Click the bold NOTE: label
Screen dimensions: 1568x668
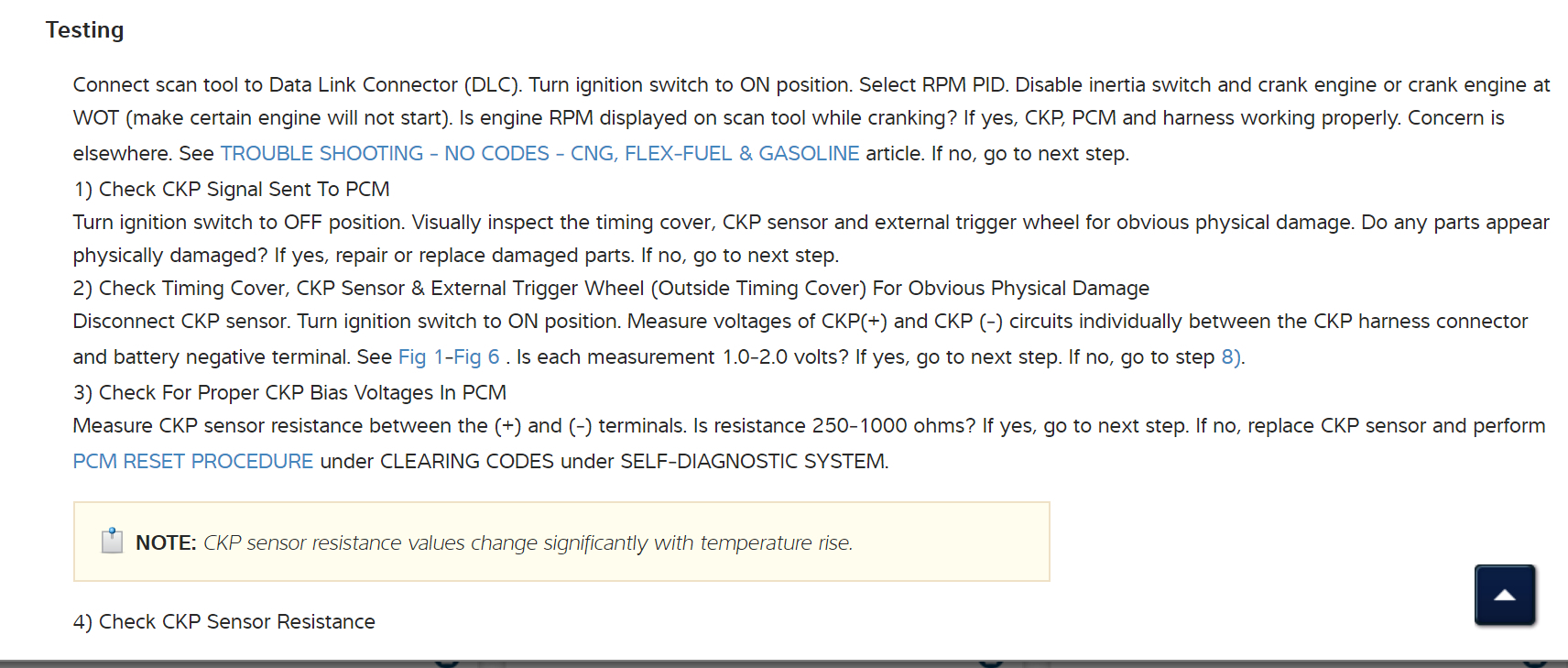tap(166, 542)
